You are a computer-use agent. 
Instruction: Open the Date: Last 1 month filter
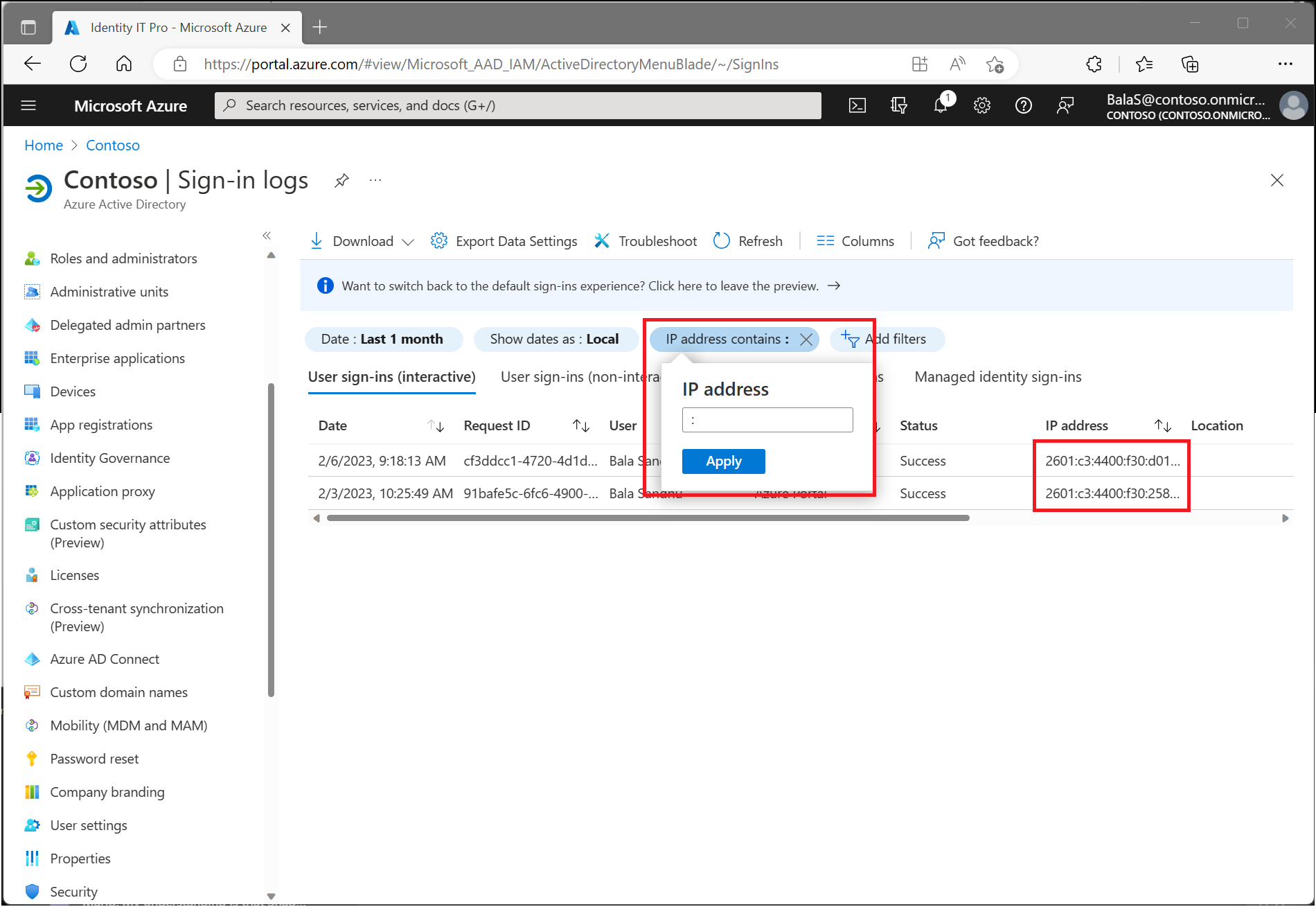pos(383,339)
